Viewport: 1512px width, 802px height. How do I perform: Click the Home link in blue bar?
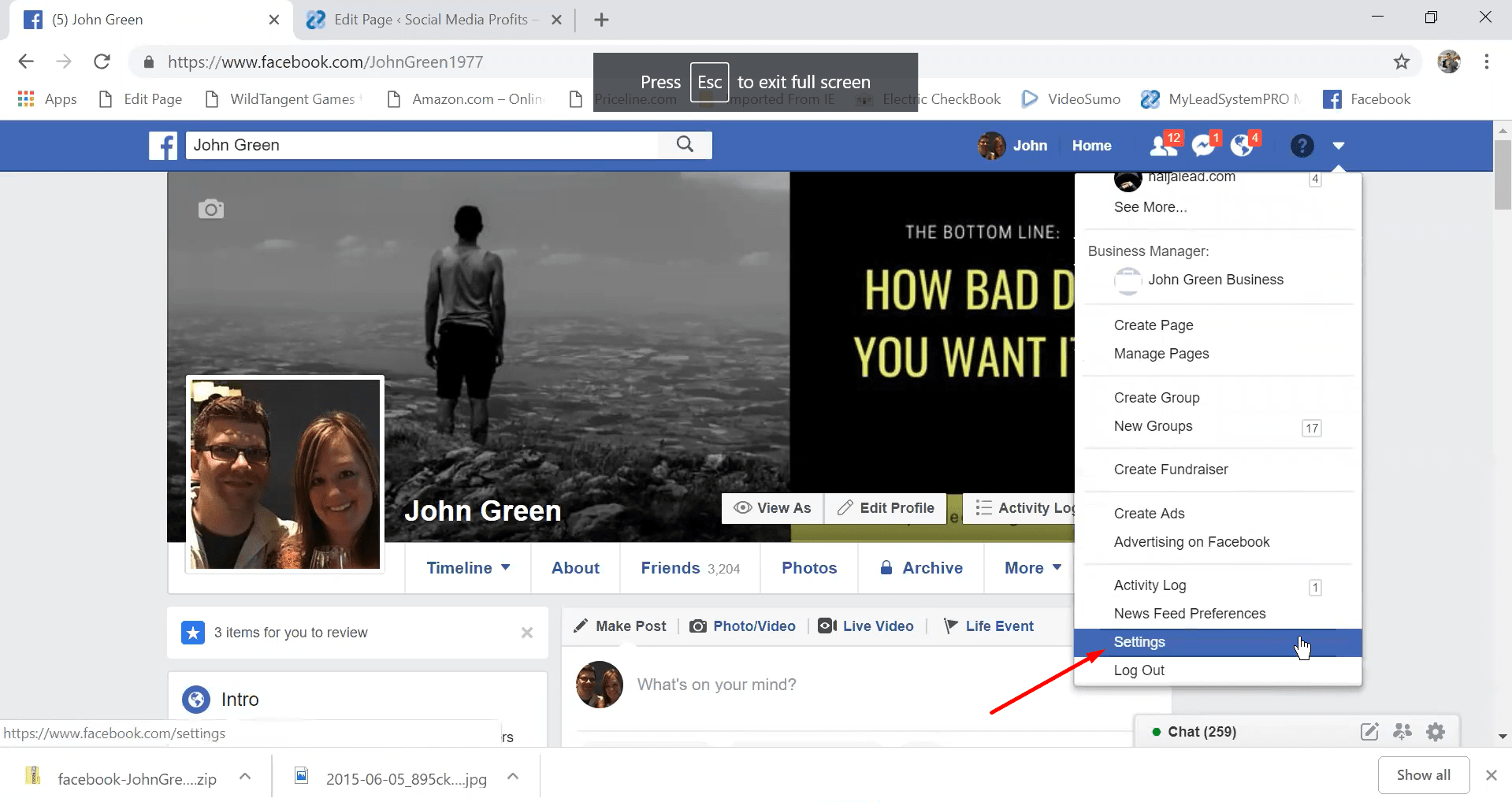[1091, 146]
